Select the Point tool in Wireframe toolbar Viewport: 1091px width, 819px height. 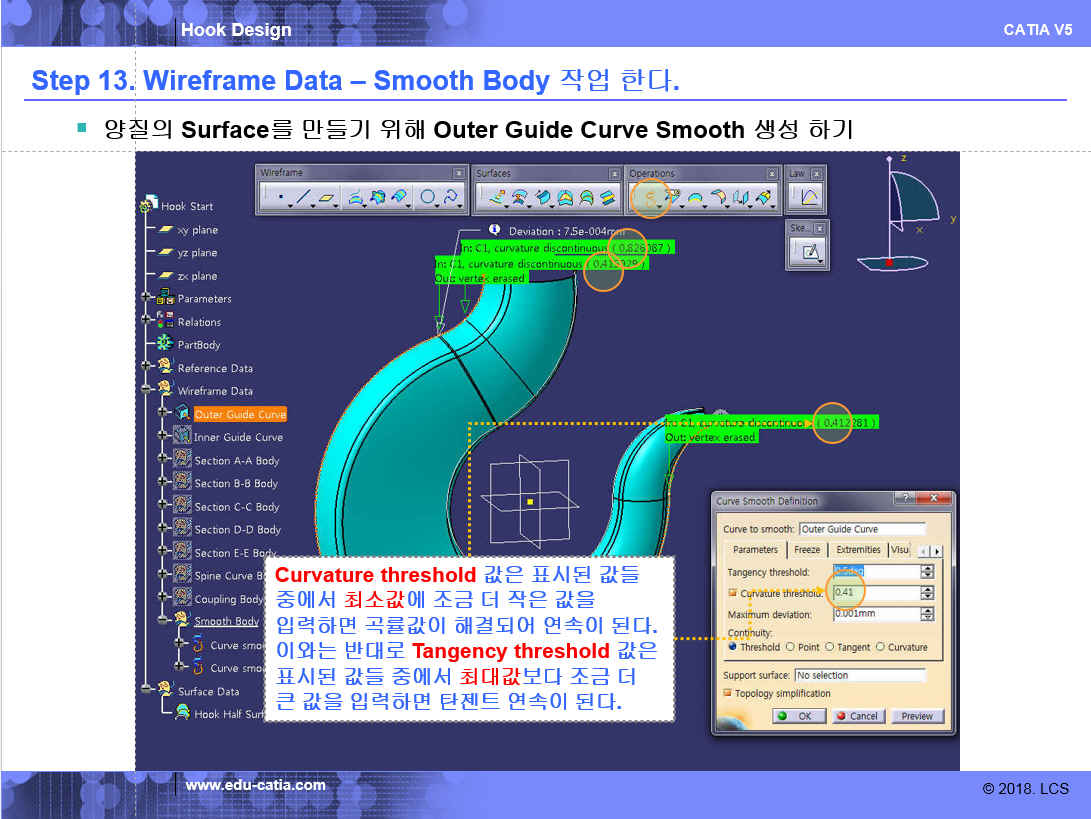[281, 198]
